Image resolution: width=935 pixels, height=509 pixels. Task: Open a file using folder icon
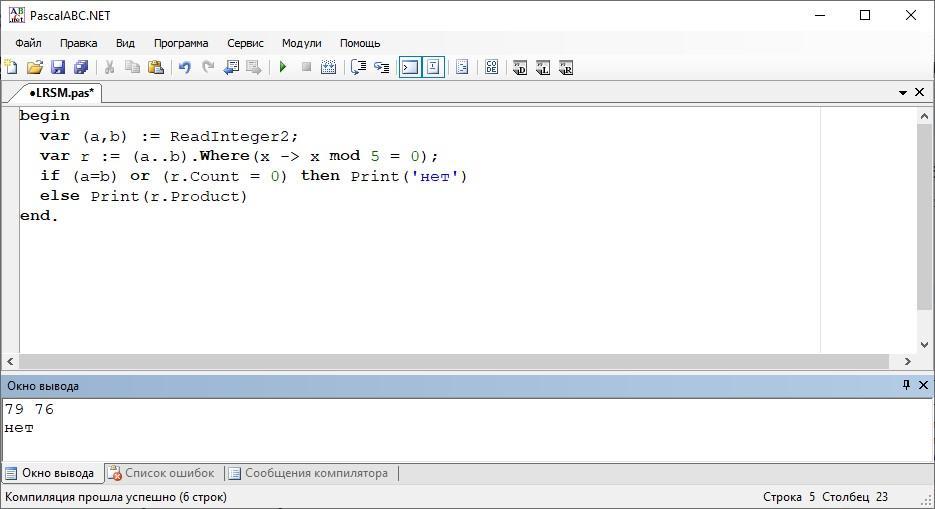[35, 67]
